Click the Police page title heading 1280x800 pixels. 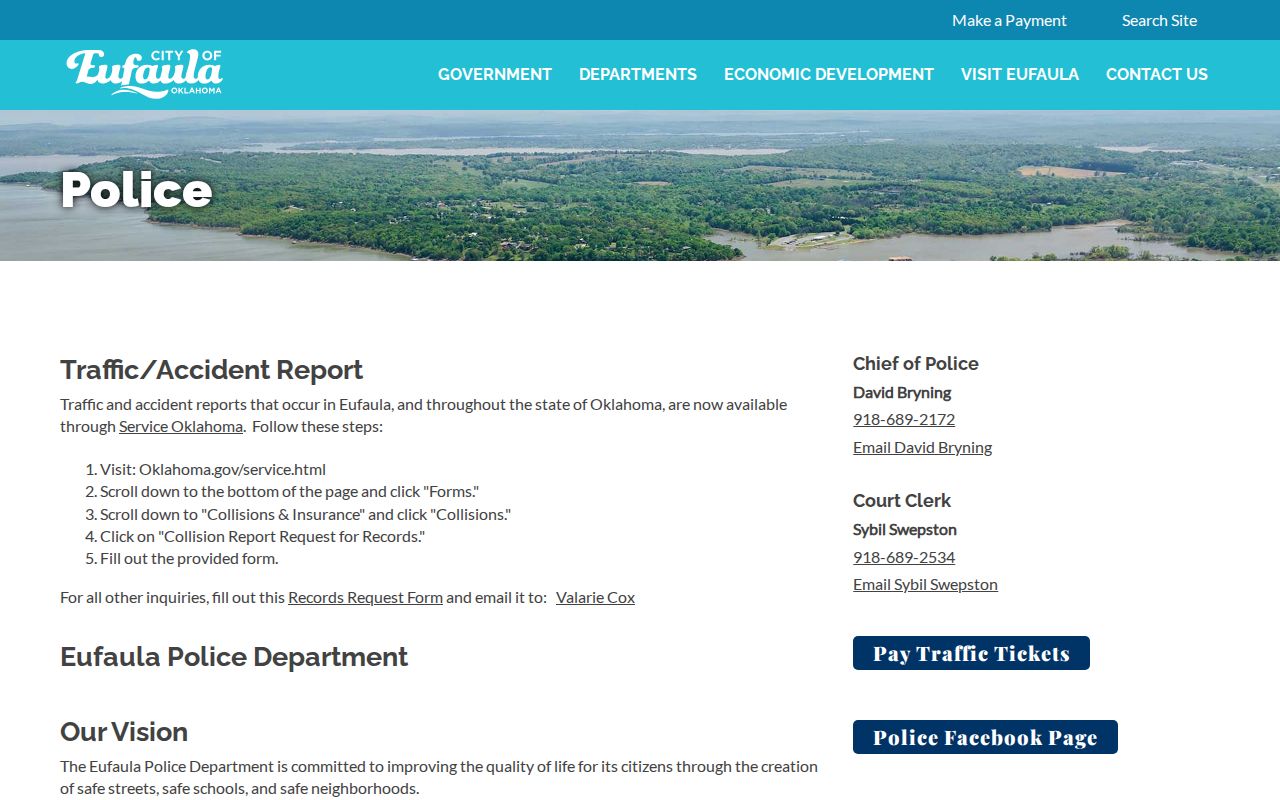coord(136,190)
